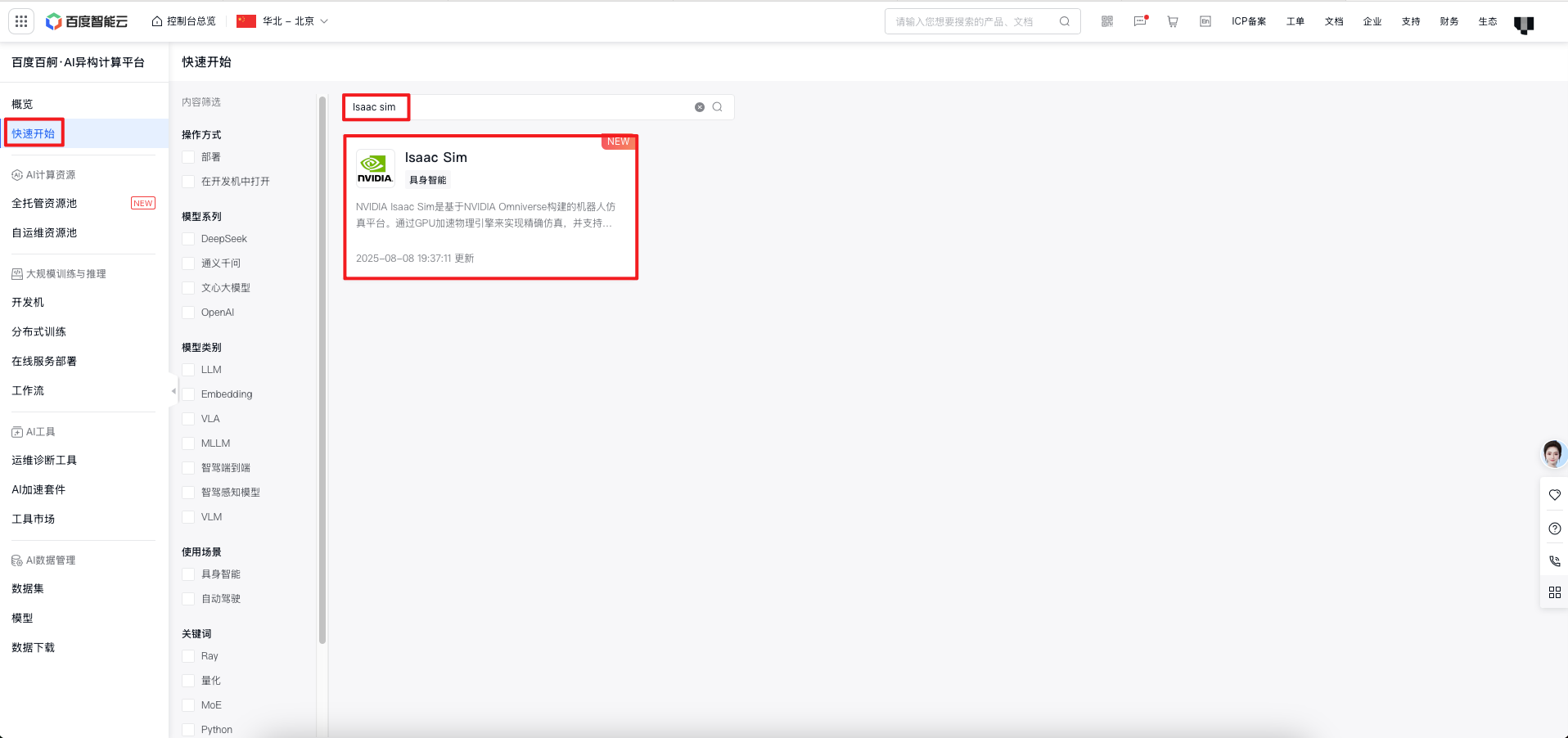
Task: Click the QR code icon in header
Action: point(1107,21)
